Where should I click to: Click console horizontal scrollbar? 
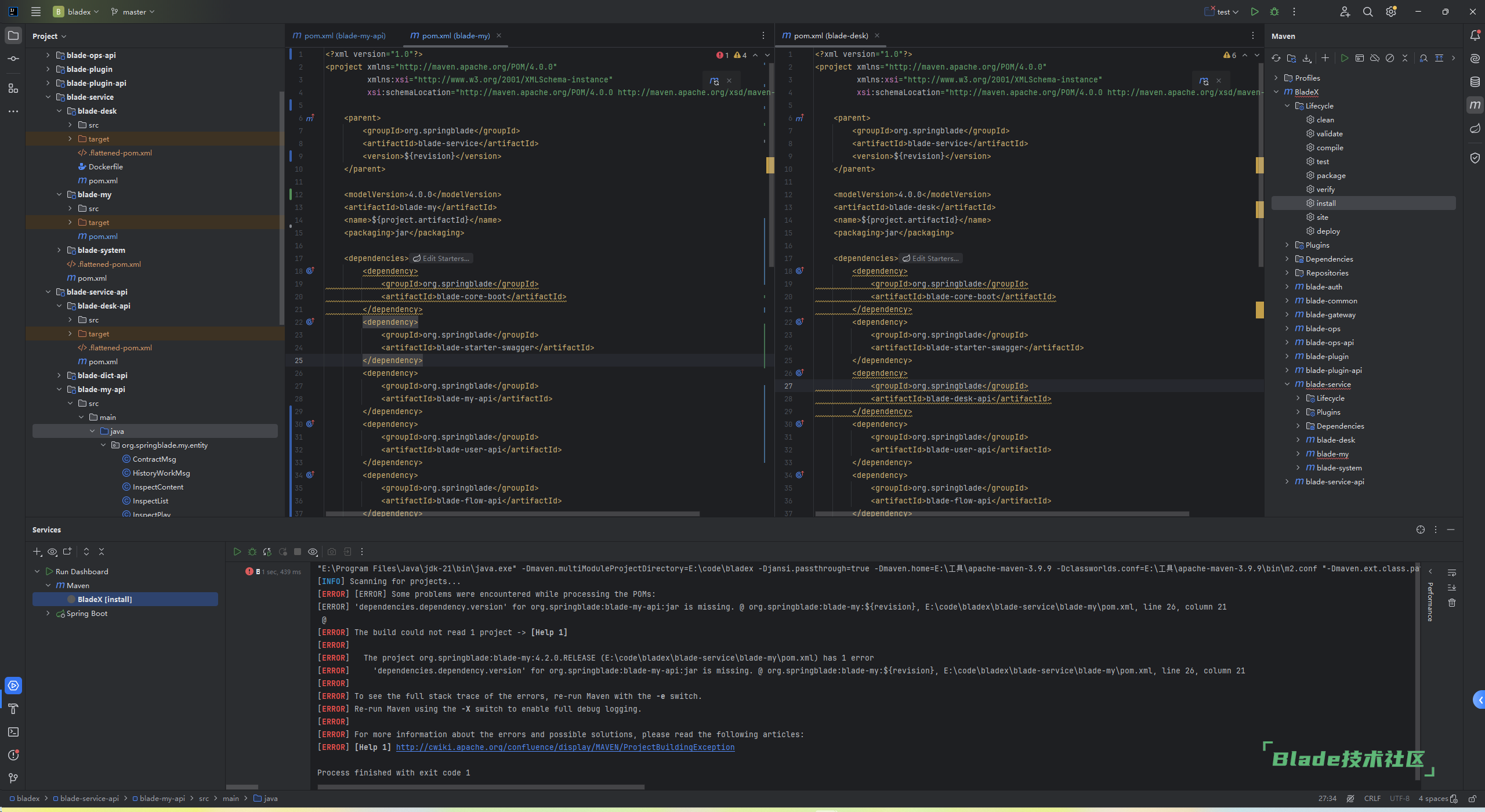(481, 787)
